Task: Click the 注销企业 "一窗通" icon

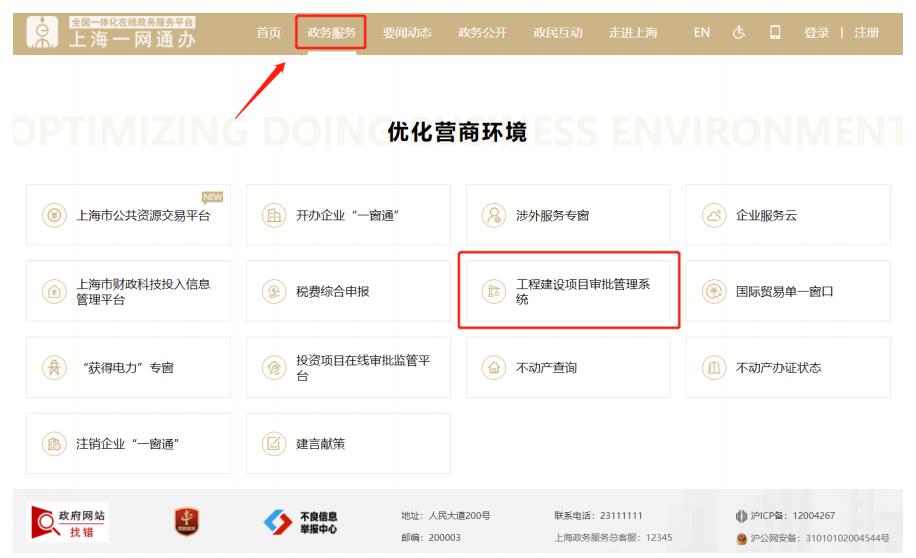Action: click(x=54, y=443)
